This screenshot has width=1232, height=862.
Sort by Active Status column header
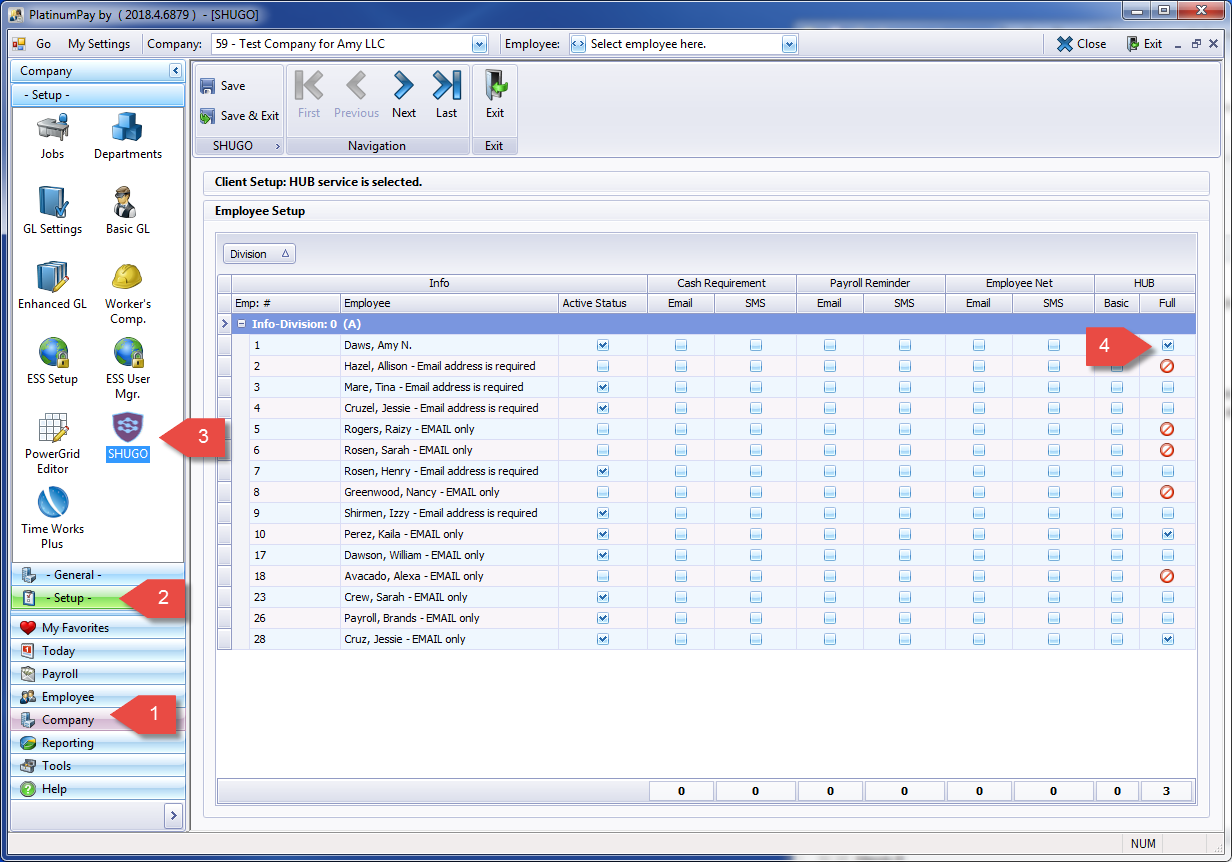(x=603, y=303)
